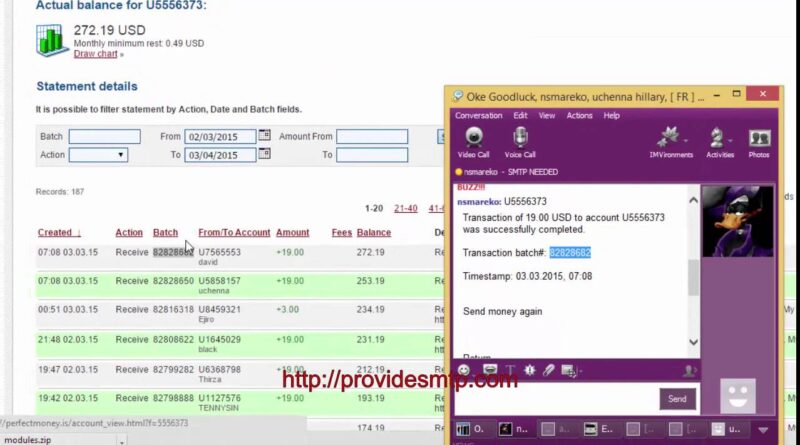The height and width of the screenshot is (445, 800).
Task: Open the Edit menu in Messenger
Action: tap(520, 115)
